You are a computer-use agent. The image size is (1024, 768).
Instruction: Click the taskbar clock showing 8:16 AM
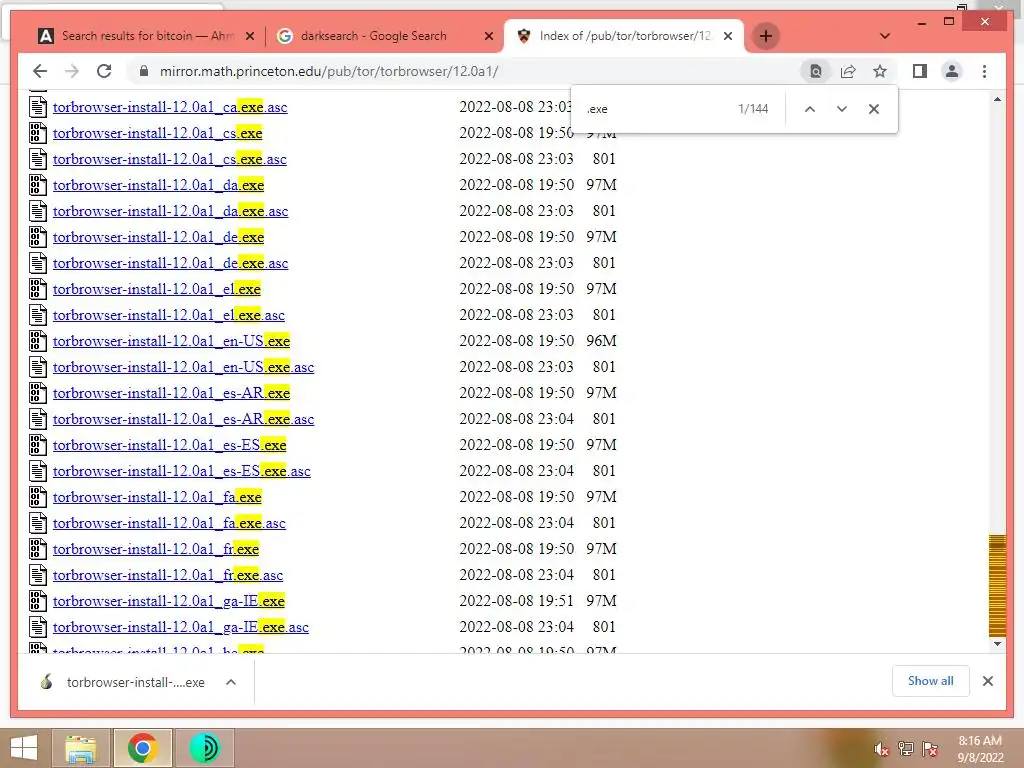(x=980, y=749)
